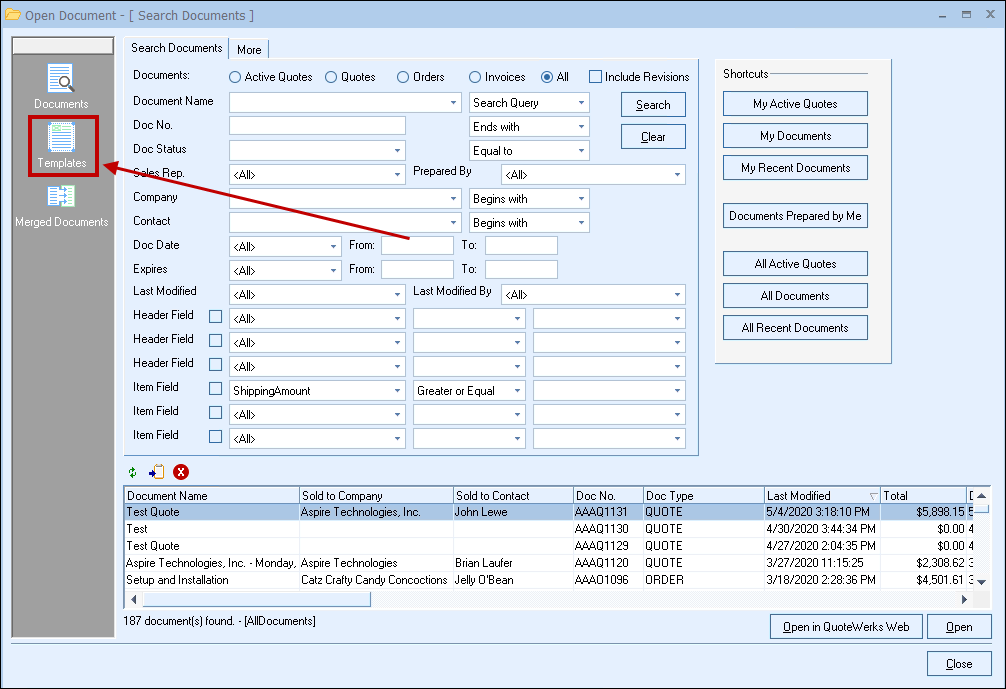Image resolution: width=1006 pixels, height=689 pixels.
Task: Click the green refresh icon above results
Action: pyautogui.click(x=133, y=472)
